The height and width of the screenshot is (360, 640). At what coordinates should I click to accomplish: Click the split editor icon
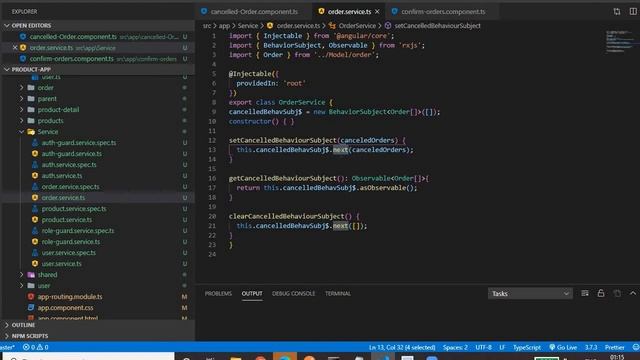(632, 11)
